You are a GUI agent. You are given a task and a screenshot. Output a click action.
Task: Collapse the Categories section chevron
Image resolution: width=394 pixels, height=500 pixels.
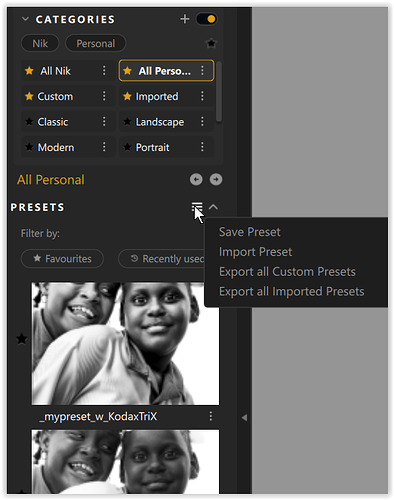(x=25, y=19)
